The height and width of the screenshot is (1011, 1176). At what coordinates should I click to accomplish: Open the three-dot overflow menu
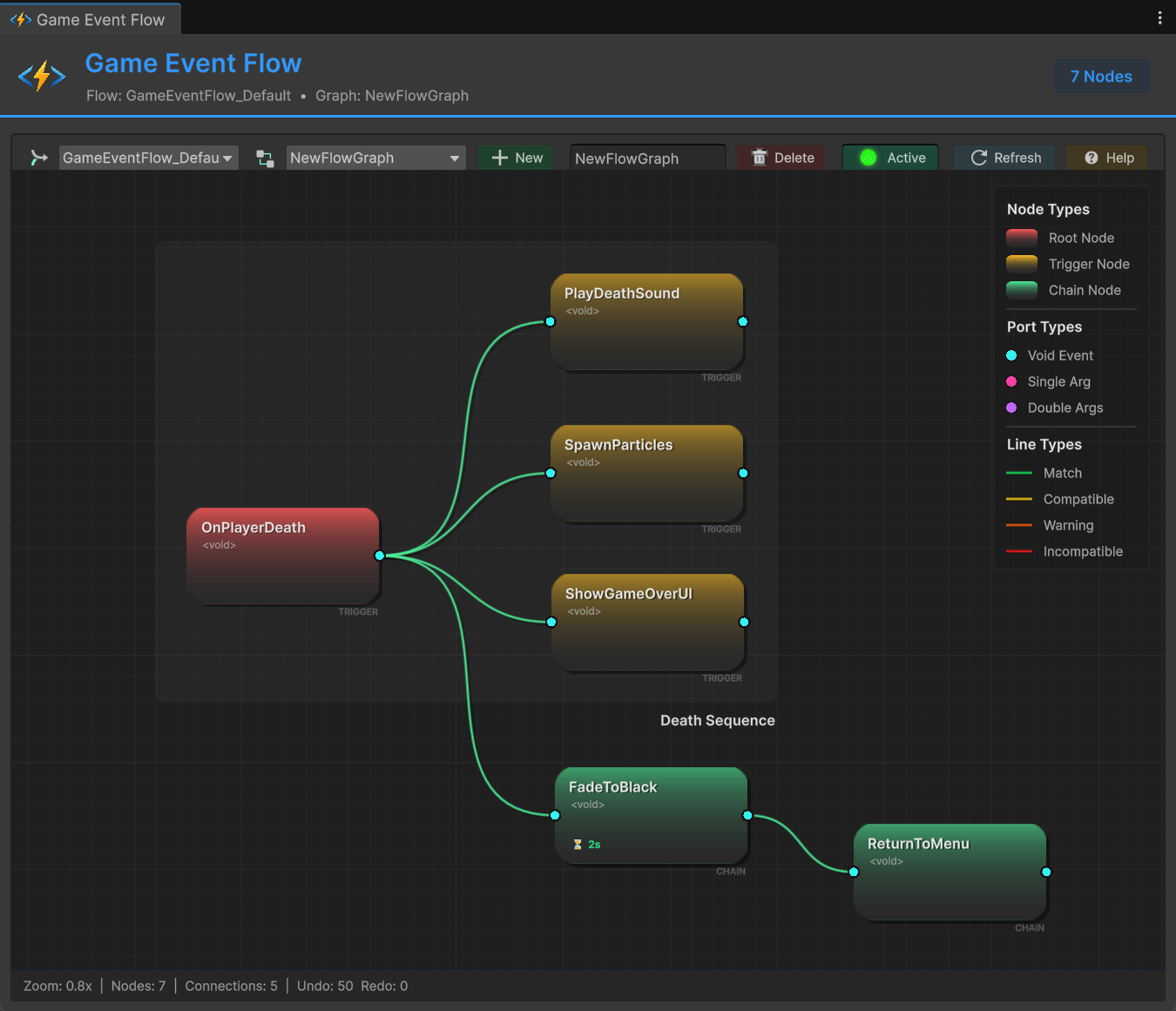1159,17
